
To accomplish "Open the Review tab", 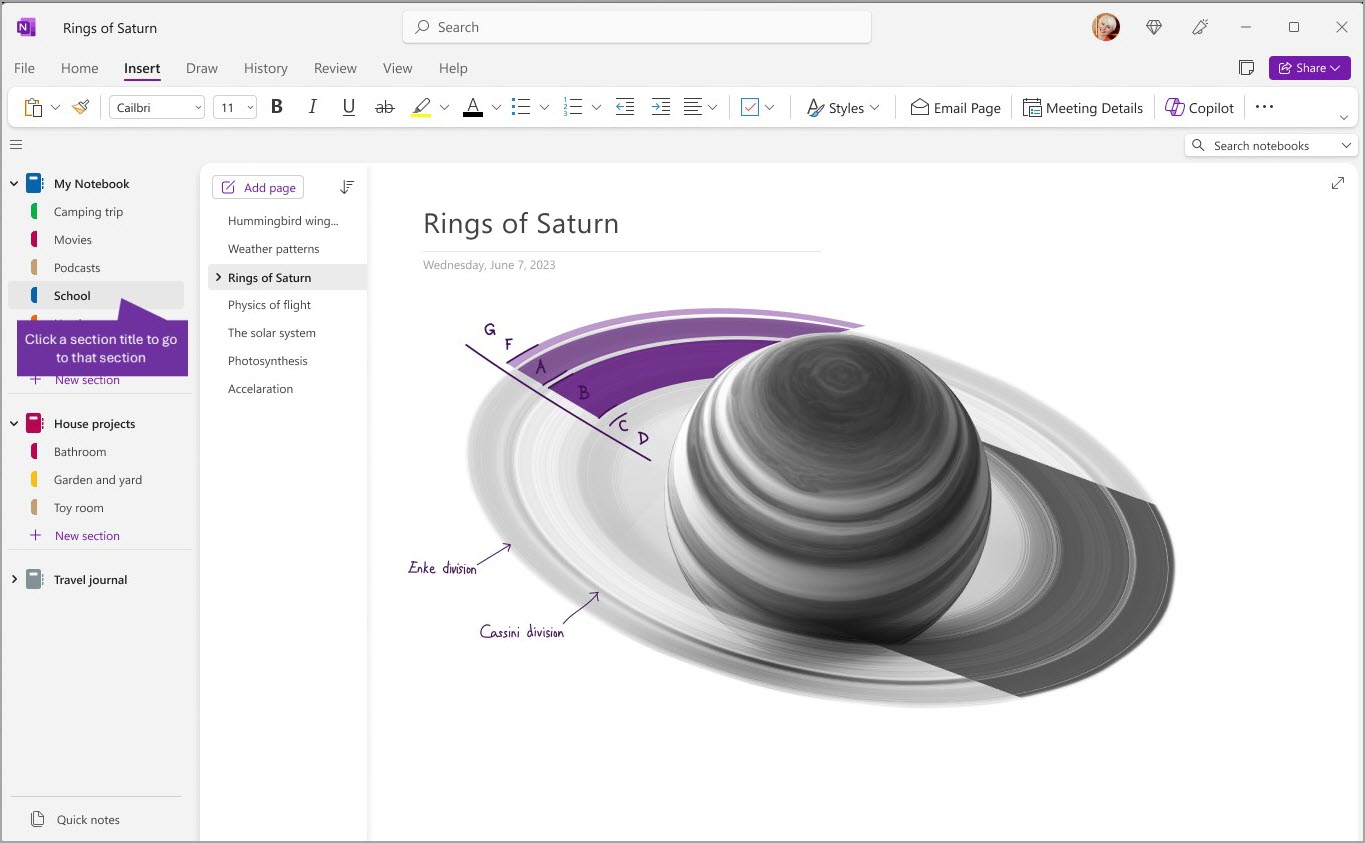I will coord(334,68).
